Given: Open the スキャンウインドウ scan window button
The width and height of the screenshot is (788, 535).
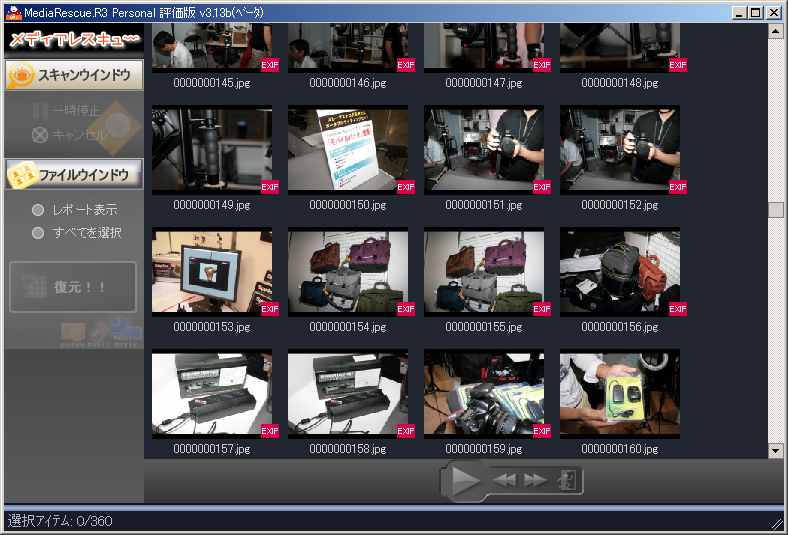Looking at the screenshot, I should pos(74,75).
